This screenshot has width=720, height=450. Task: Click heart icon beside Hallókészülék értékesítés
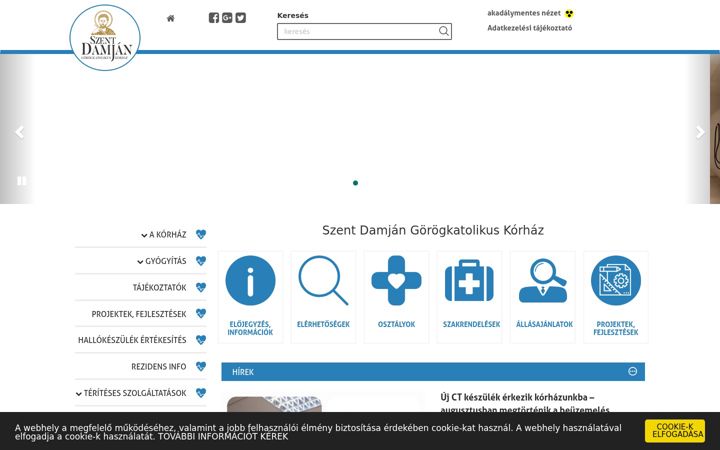click(201, 340)
